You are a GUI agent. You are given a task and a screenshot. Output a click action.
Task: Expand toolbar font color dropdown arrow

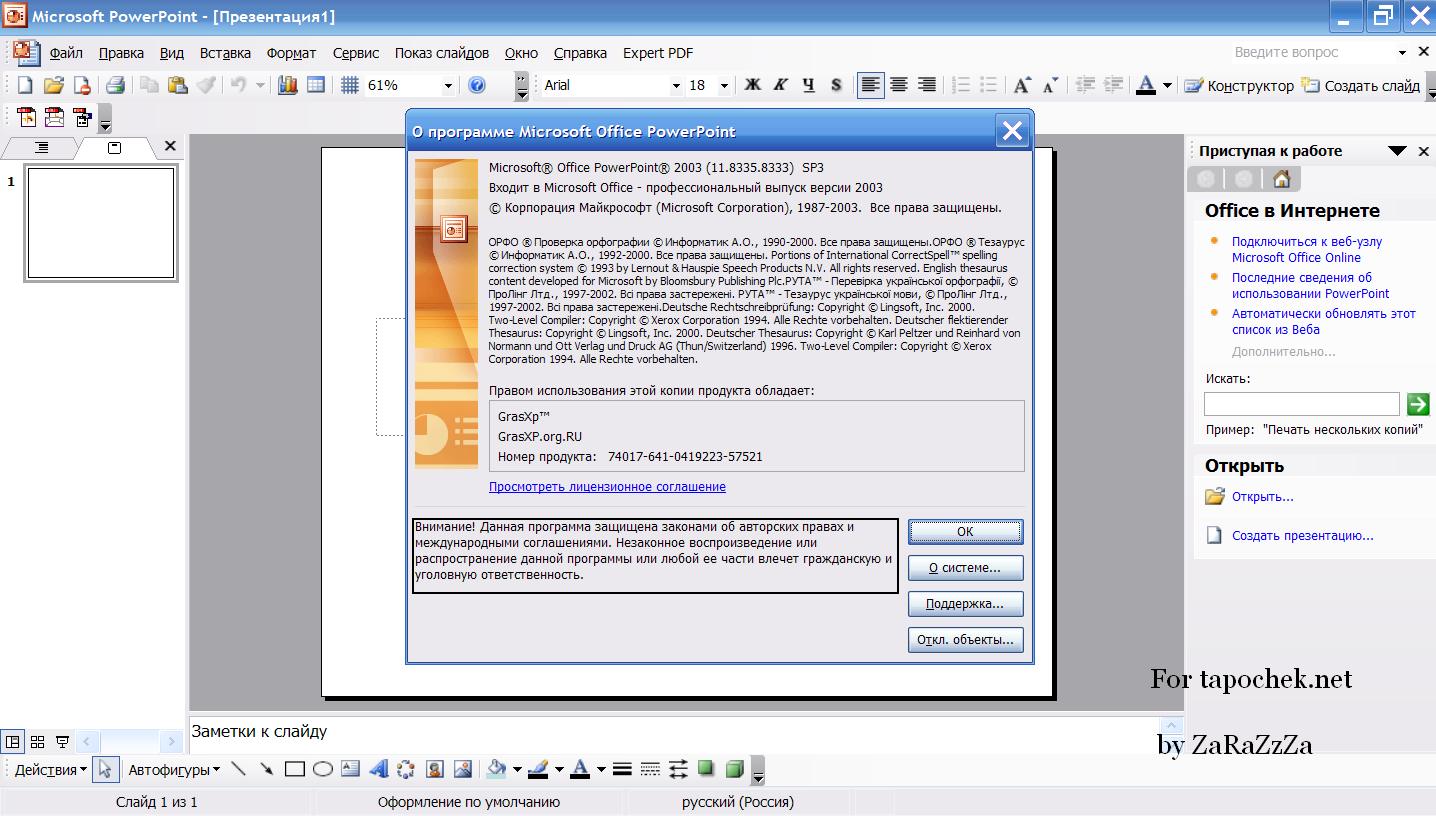click(x=1167, y=86)
